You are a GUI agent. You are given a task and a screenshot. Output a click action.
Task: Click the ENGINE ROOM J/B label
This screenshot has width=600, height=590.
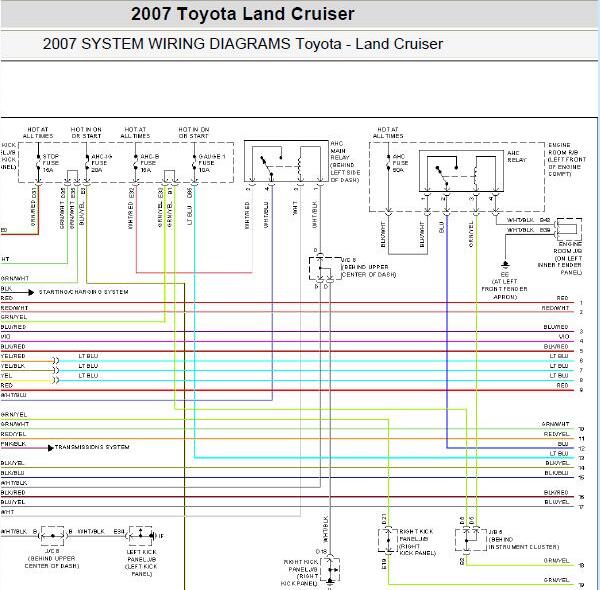click(561, 258)
